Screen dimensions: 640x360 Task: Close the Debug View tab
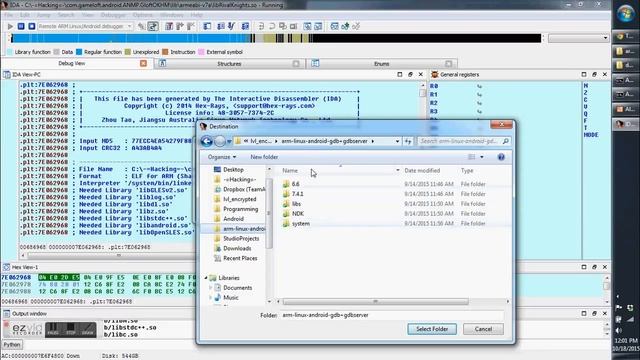143,63
